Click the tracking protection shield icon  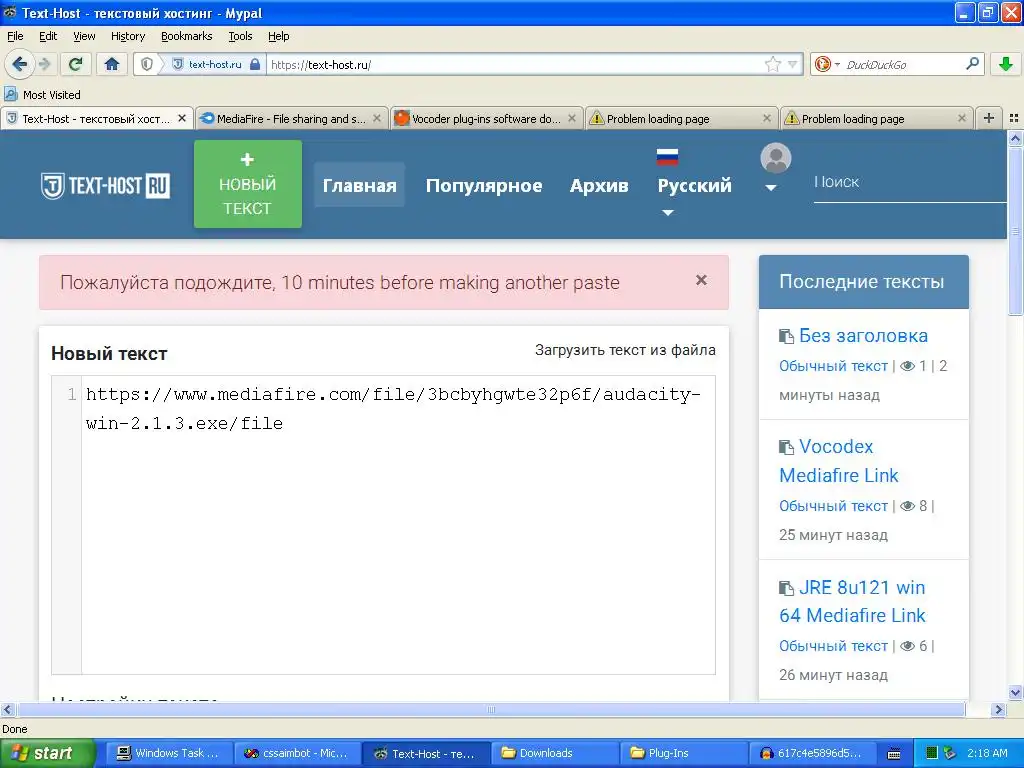[146, 64]
